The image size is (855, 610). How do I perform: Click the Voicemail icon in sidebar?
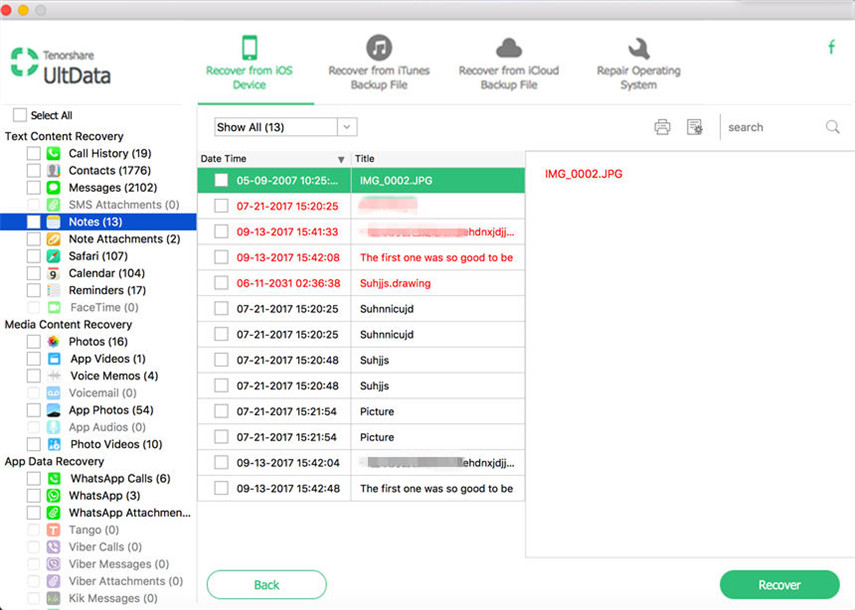pyautogui.click(x=53, y=393)
